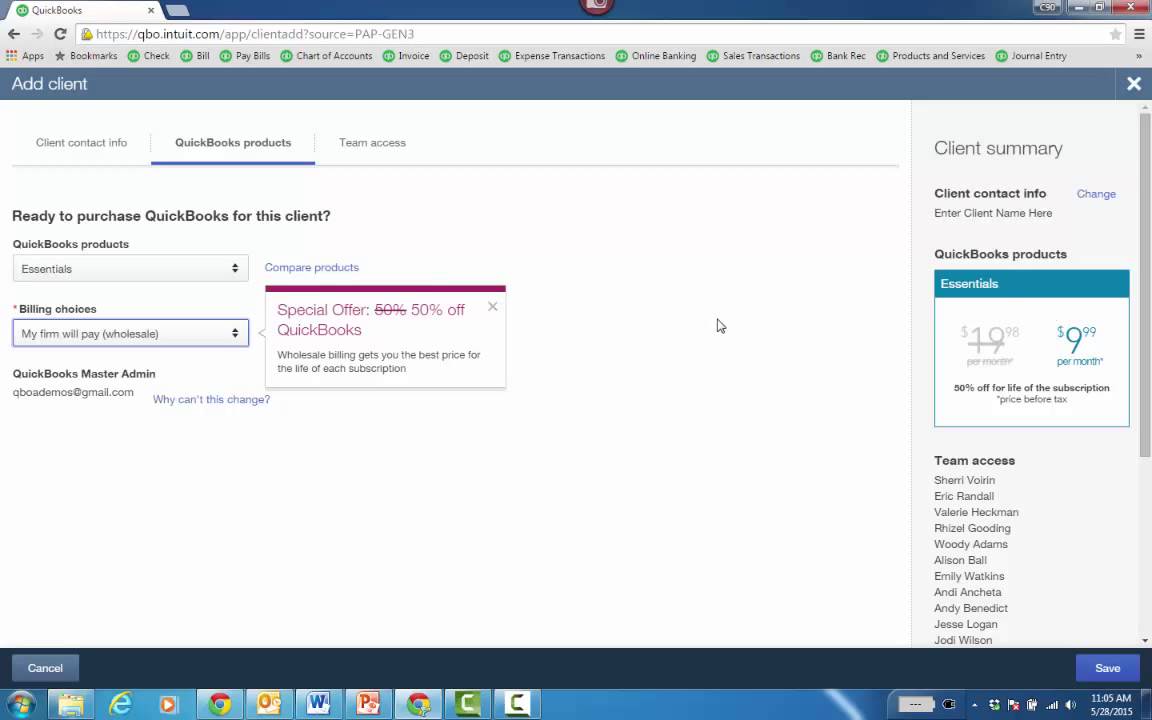Screen dimensions: 1152x720
Task: Click the qboademos@gmail.com admin email
Action: tap(73, 392)
